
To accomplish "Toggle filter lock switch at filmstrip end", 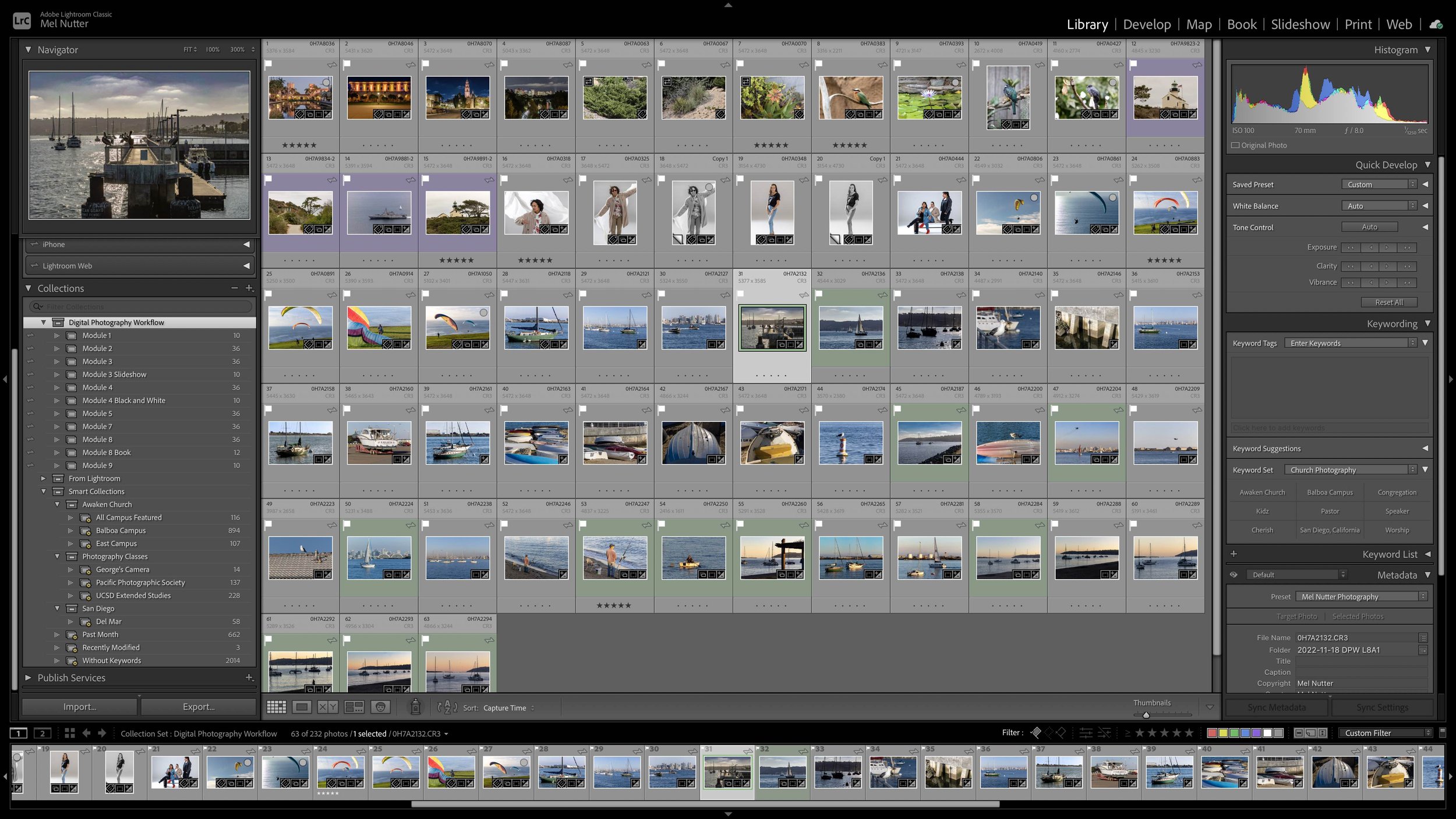I will coord(1442,733).
